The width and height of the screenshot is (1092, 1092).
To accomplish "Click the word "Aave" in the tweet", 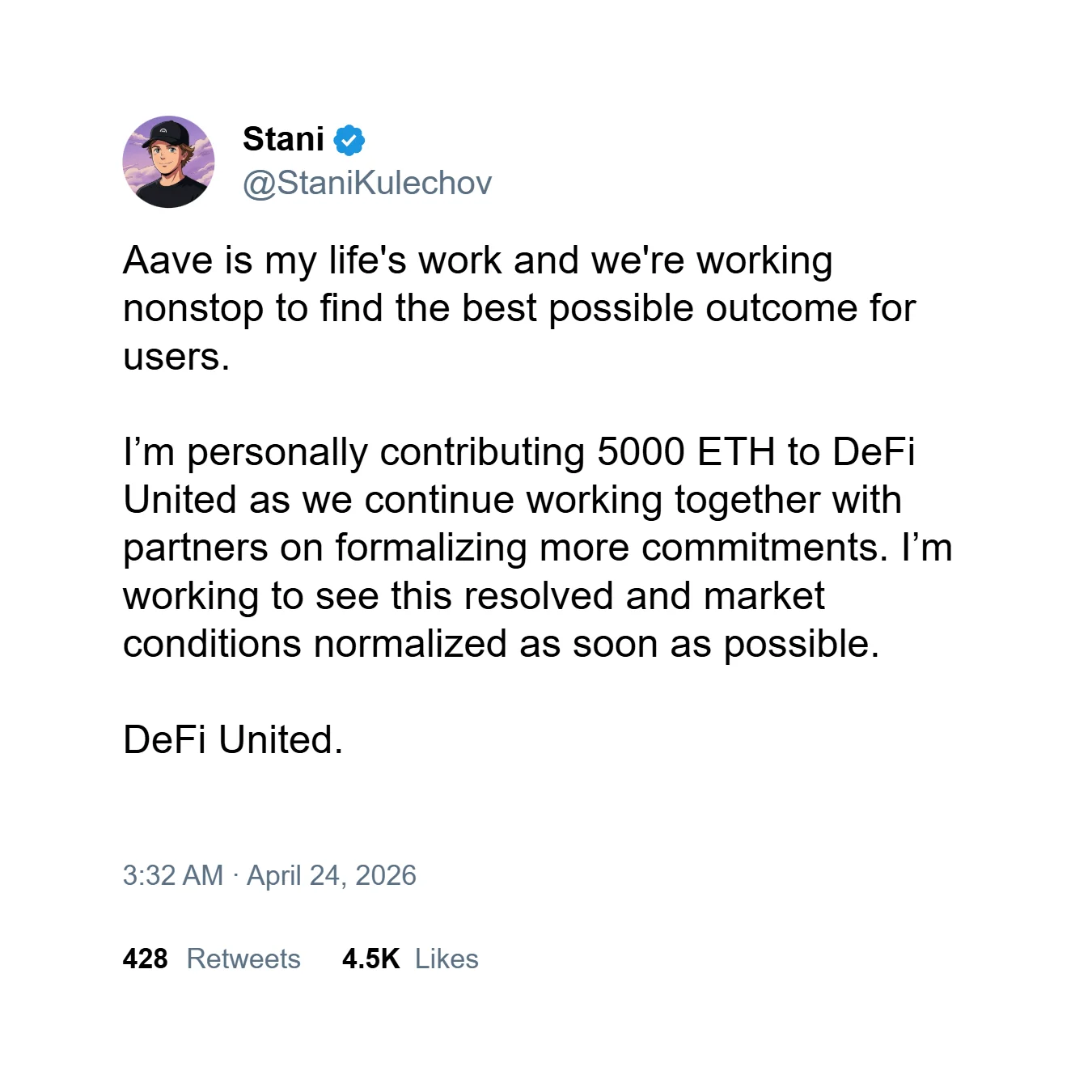I will 166,260.
